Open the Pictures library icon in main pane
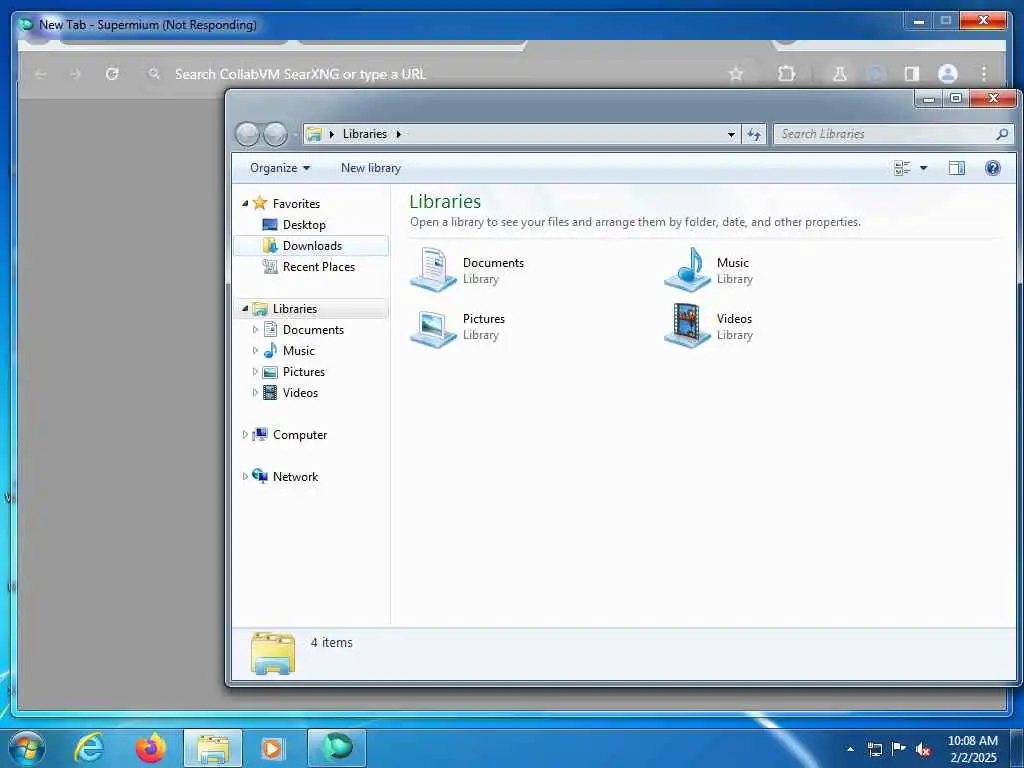Screen dimensions: 1024x768 point(433,327)
